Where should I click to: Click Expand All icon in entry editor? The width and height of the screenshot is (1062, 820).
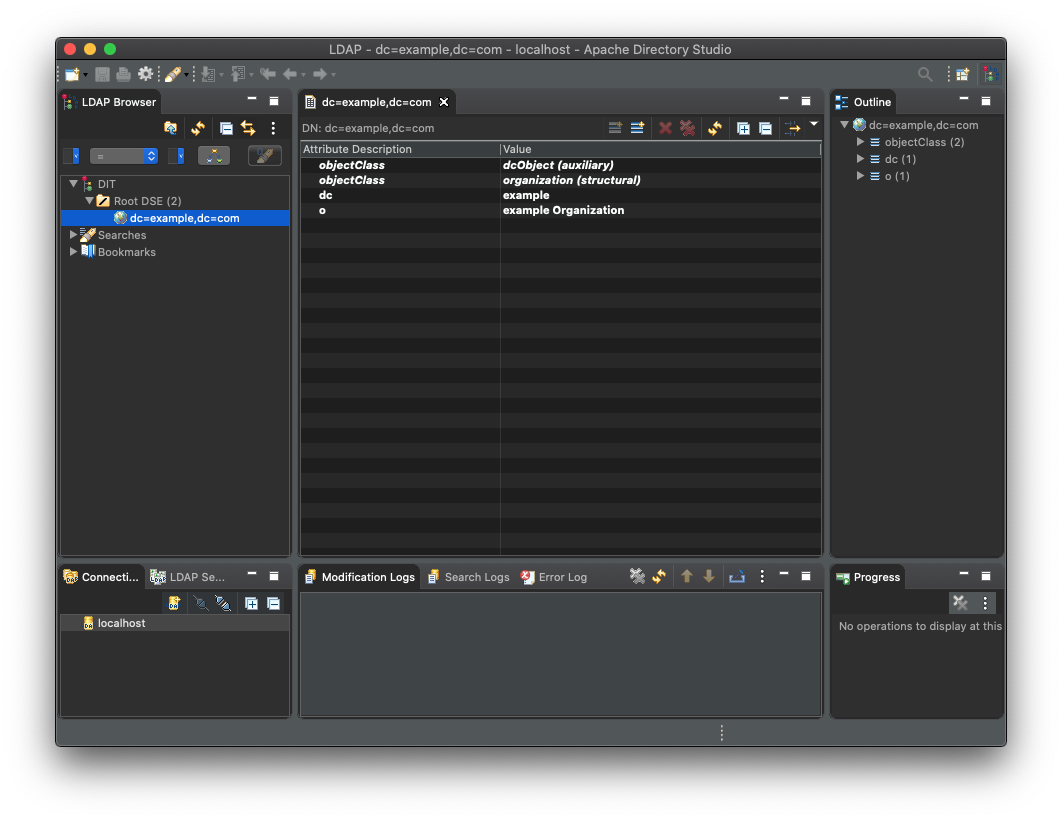pos(743,129)
